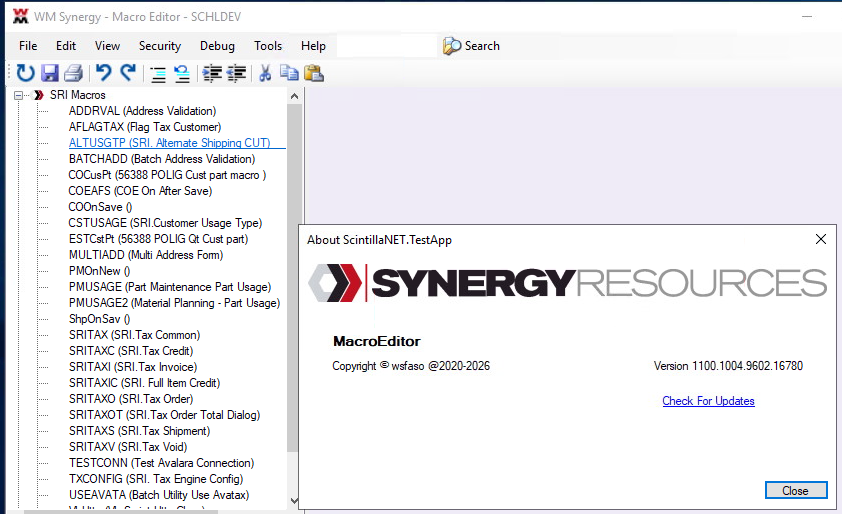This screenshot has width=842, height=514.
Task: Click the SRI Macros root node label
Action: pos(78,95)
